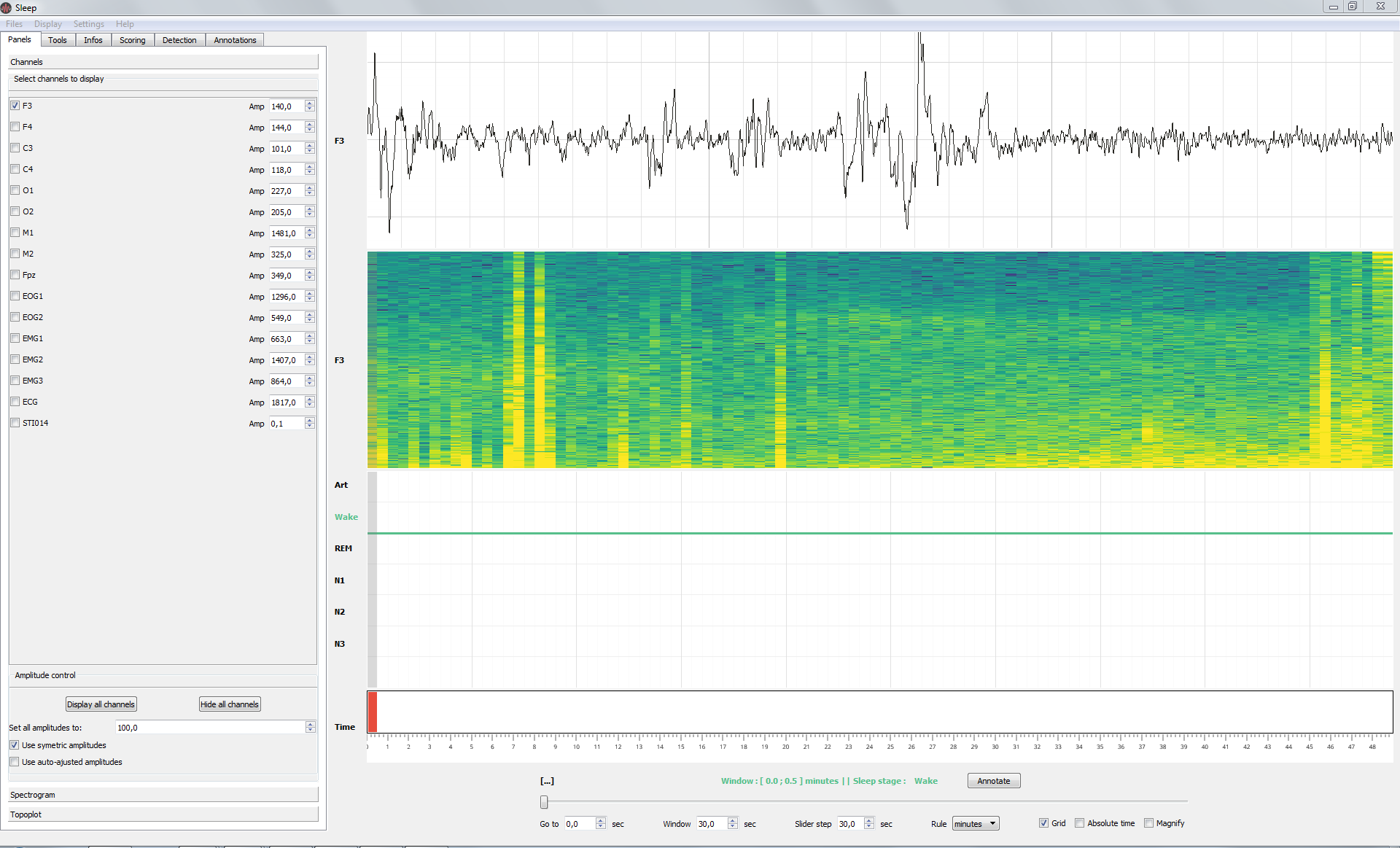Enable the EMG2 channel checkbox
The width and height of the screenshot is (1400, 848).
[x=15, y=359]
